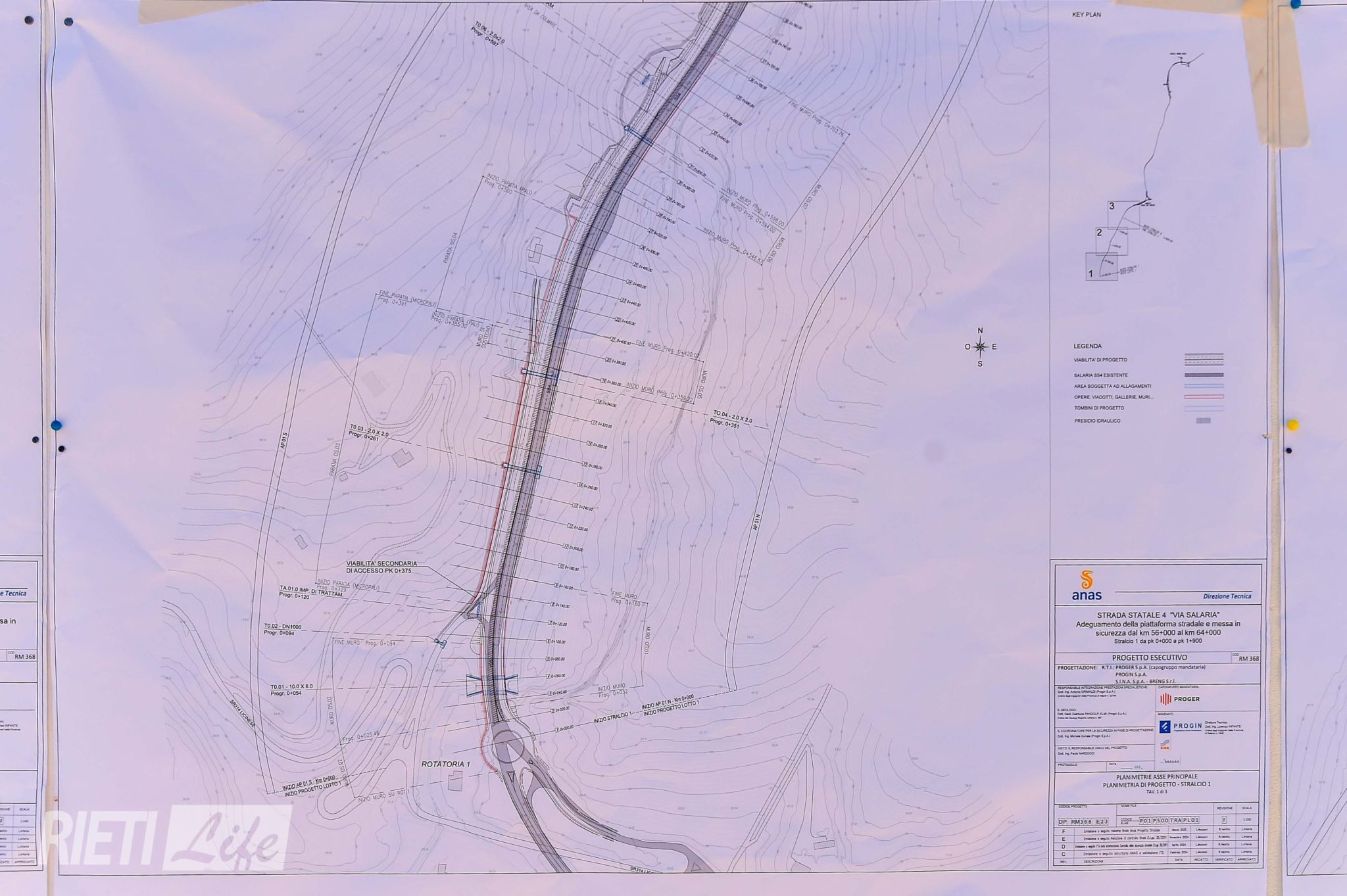Click the red Opere viadotti legend line
This screenshot has height=896, width=1347.
click(x=1203, y=397)
